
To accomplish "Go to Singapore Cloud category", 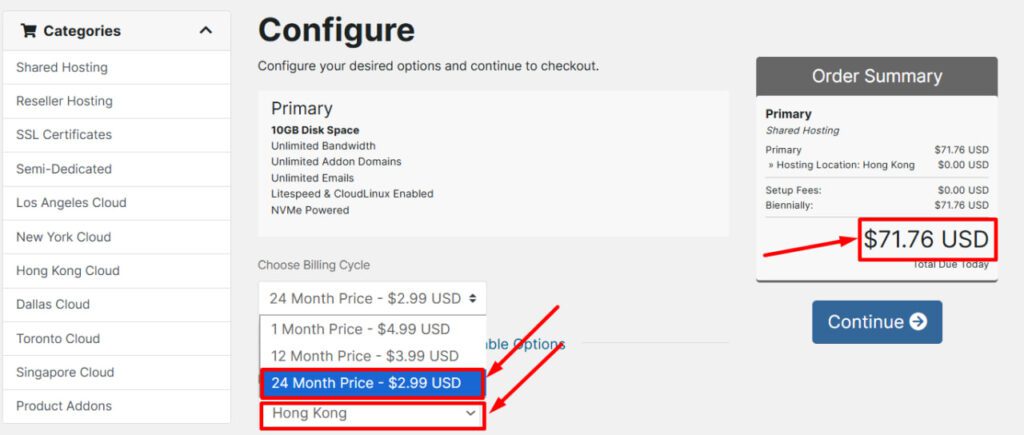I will [65, 373].
